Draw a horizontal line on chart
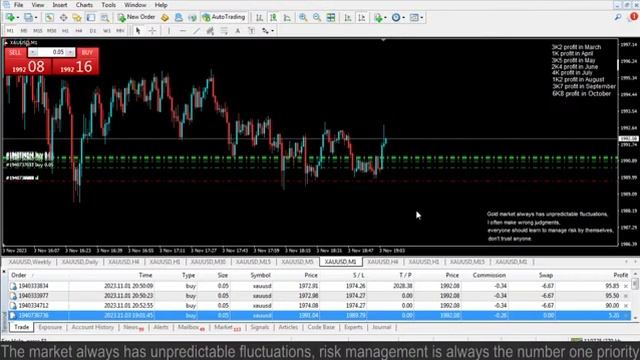The image size is (640, 360). (182, 31)
